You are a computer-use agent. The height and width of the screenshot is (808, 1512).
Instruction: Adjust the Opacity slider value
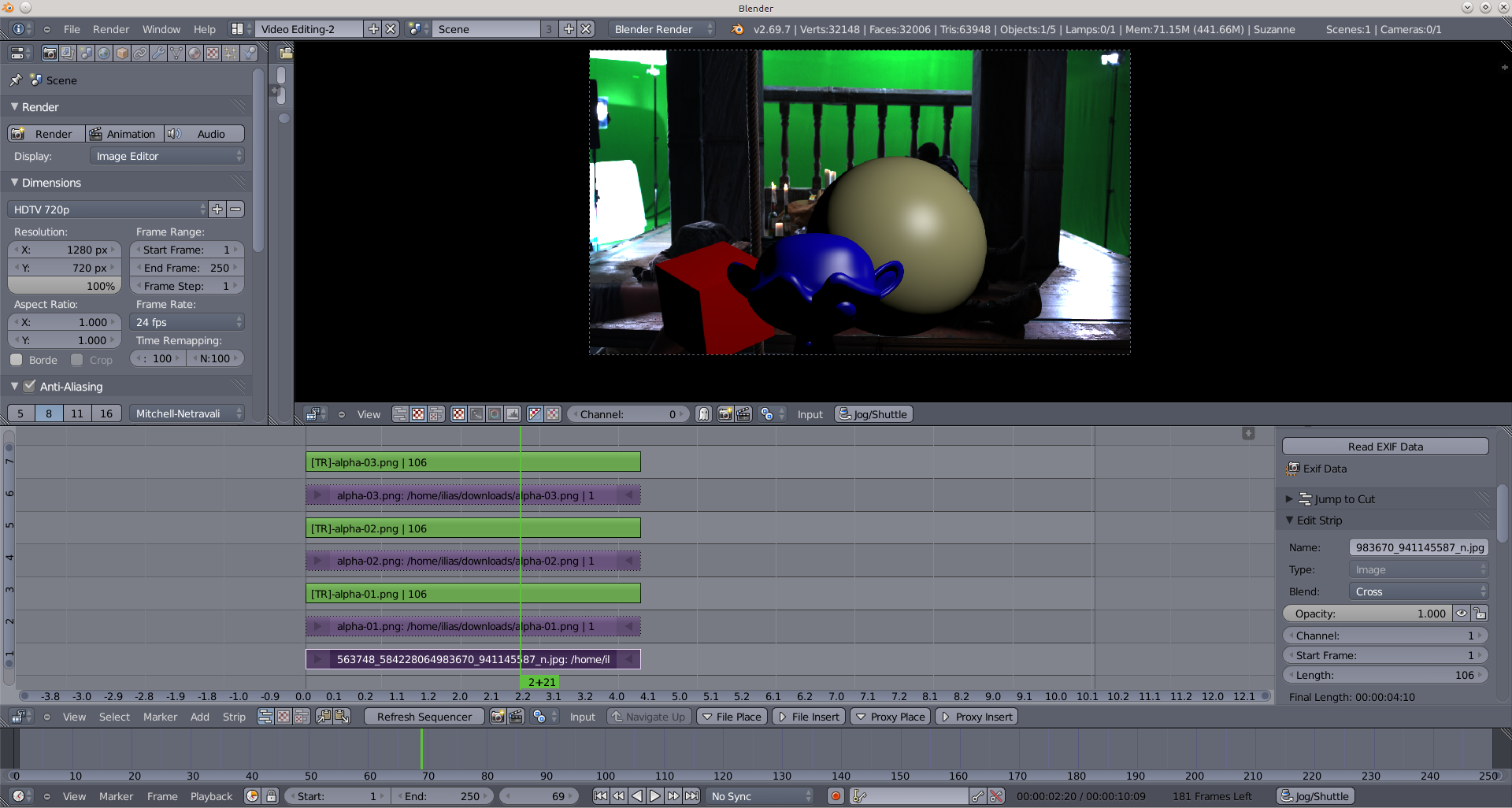click(1369, 613)
